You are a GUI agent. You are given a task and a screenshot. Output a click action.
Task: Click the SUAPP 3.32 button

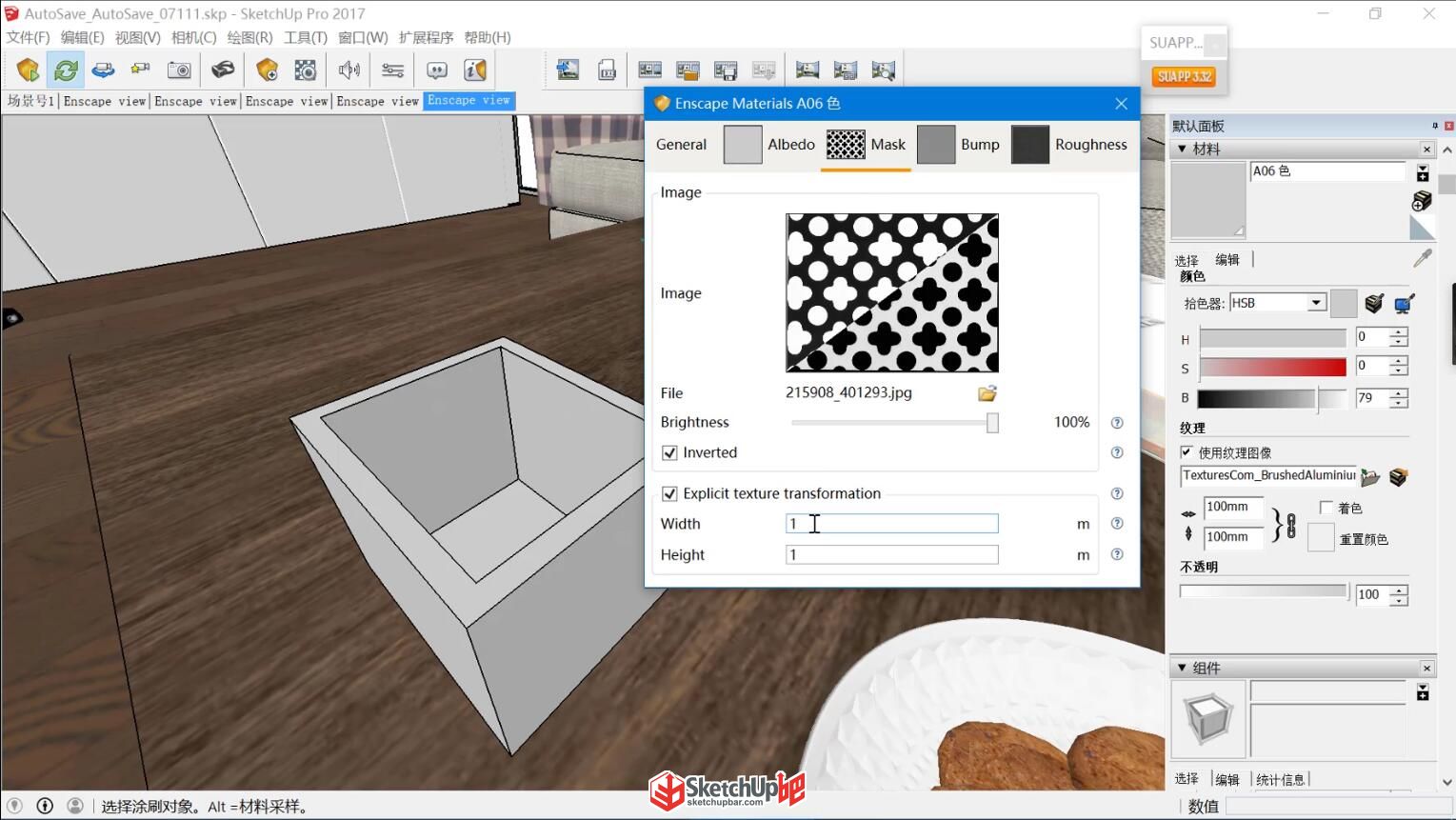pos(1184,76)
